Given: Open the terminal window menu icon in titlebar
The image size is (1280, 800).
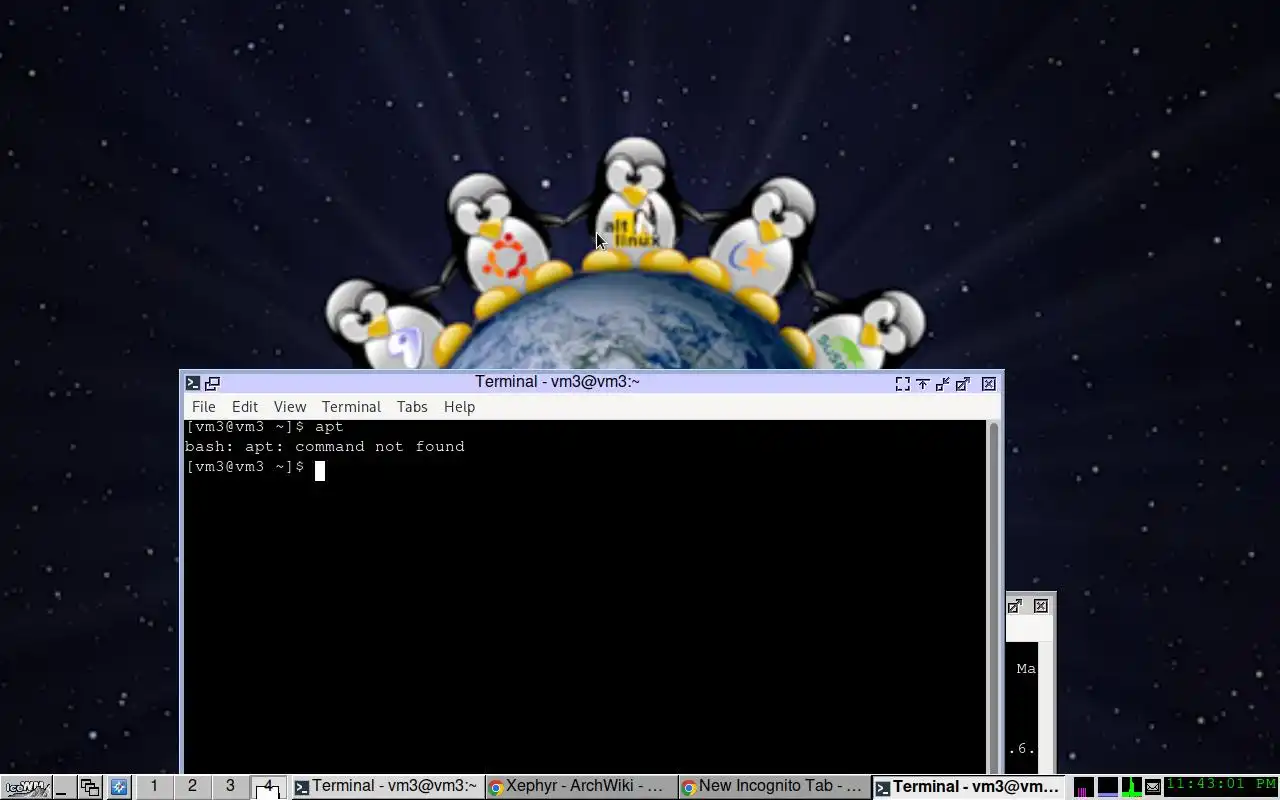Looking at the screenshot, I should 193,383.
